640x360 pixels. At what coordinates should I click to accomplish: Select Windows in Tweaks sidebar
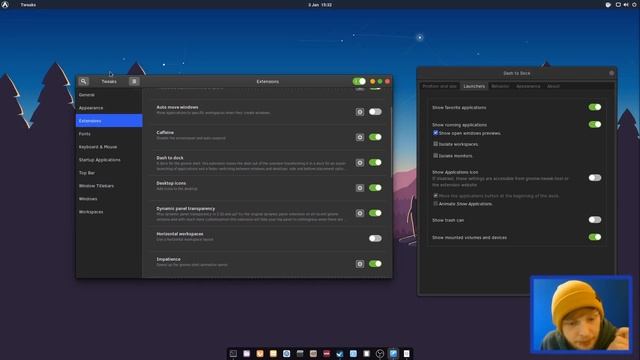tap(109, 199)
